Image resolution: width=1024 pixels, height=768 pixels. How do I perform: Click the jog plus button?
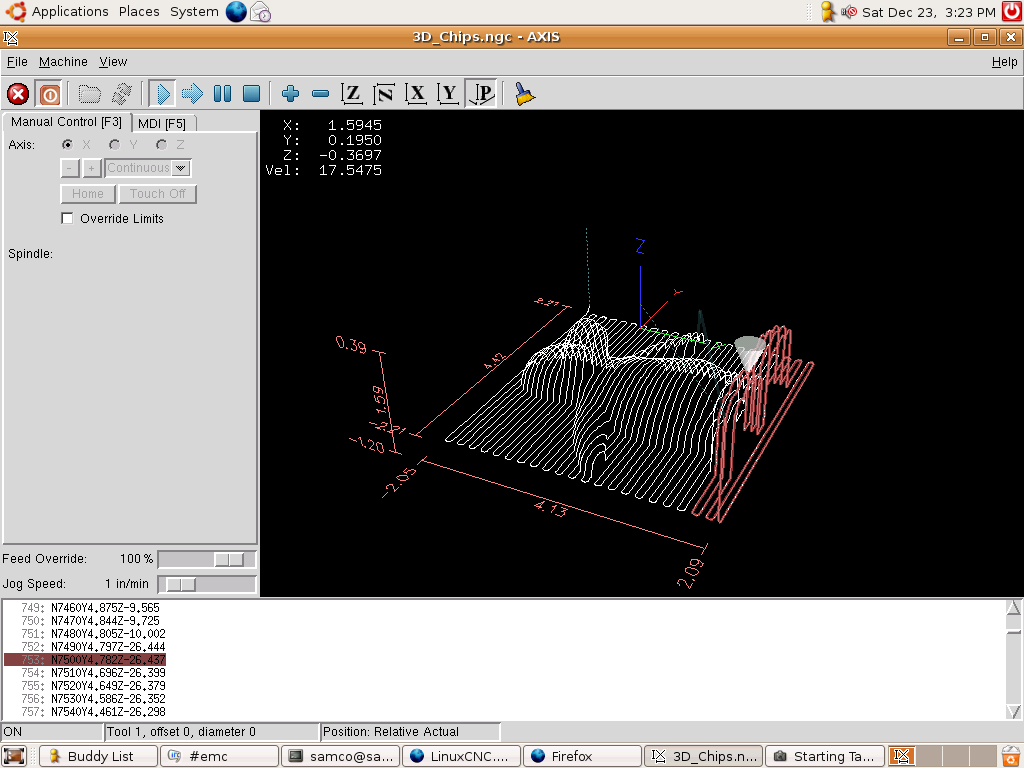(91, 168)
